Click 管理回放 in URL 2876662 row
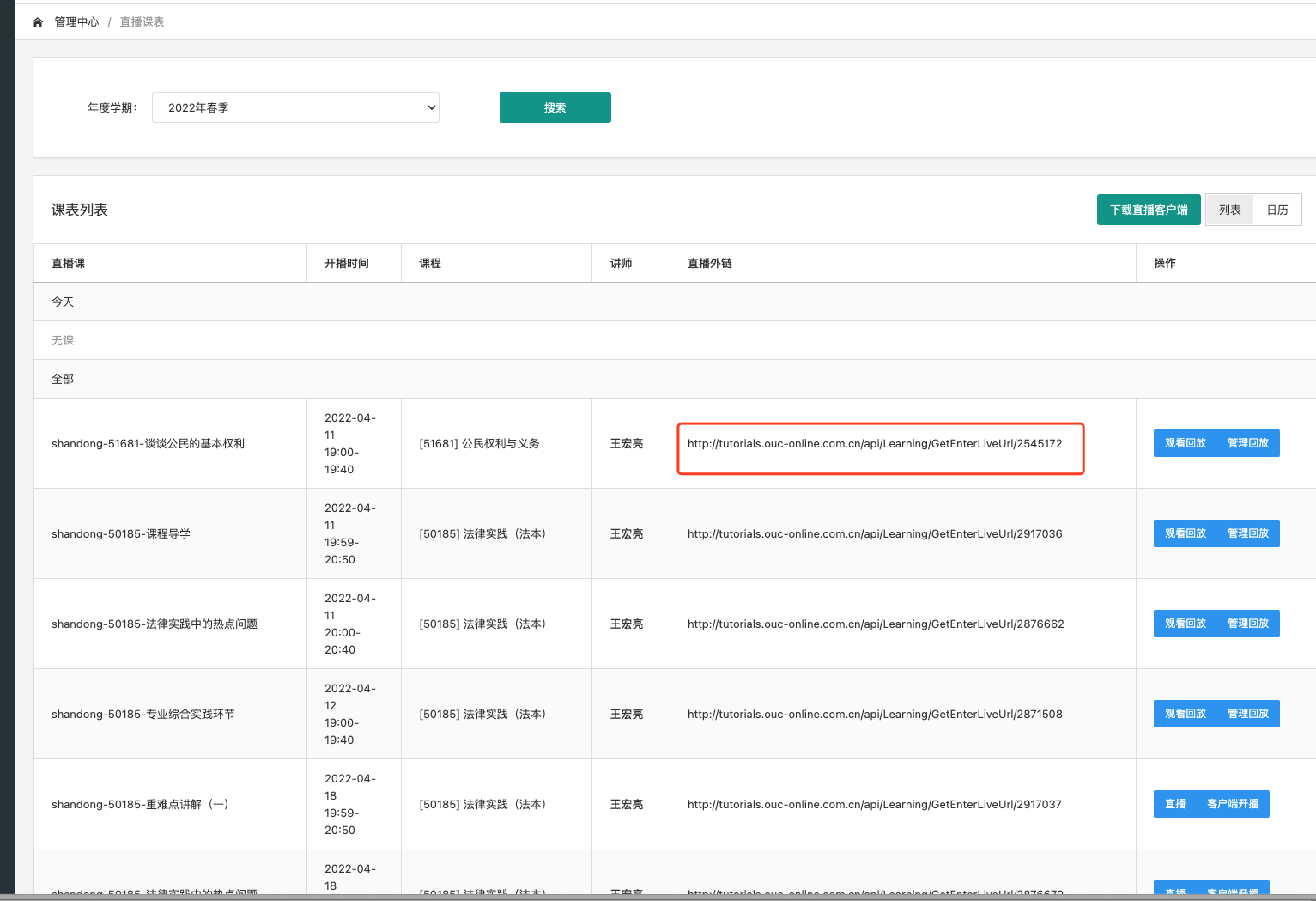This screenshot has width=1316, height=901. coord(1248,624)
